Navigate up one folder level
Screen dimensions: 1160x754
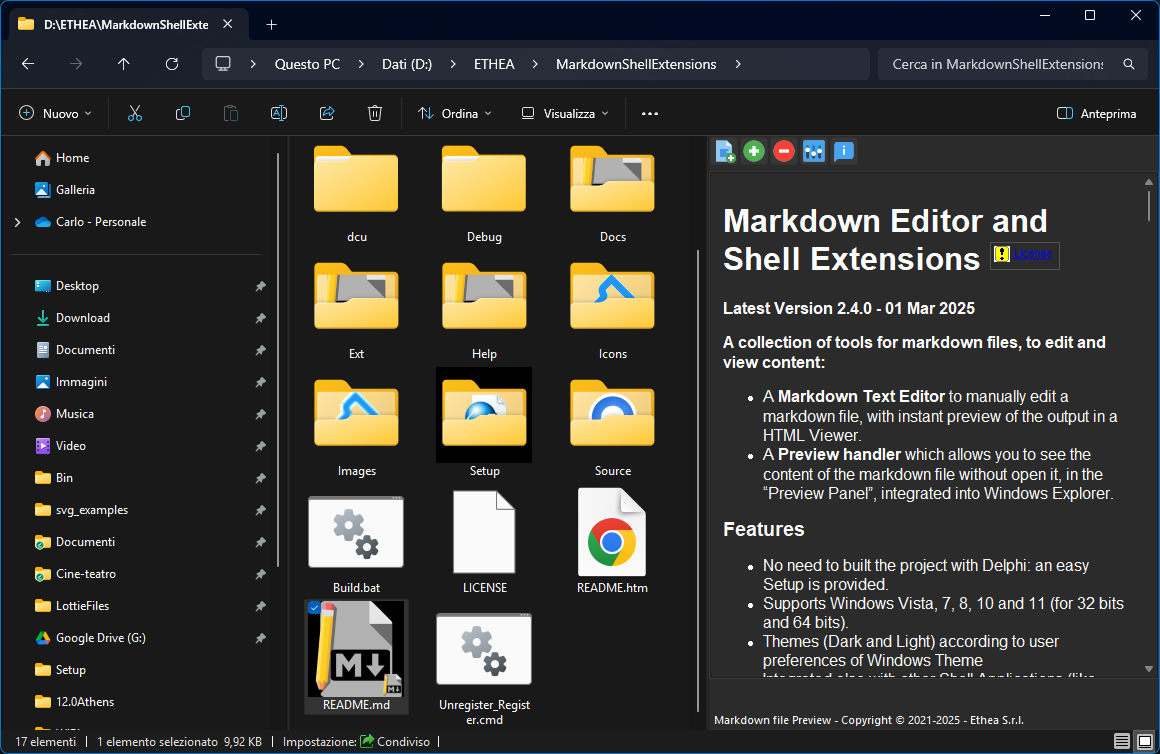(x=124, y=64)
